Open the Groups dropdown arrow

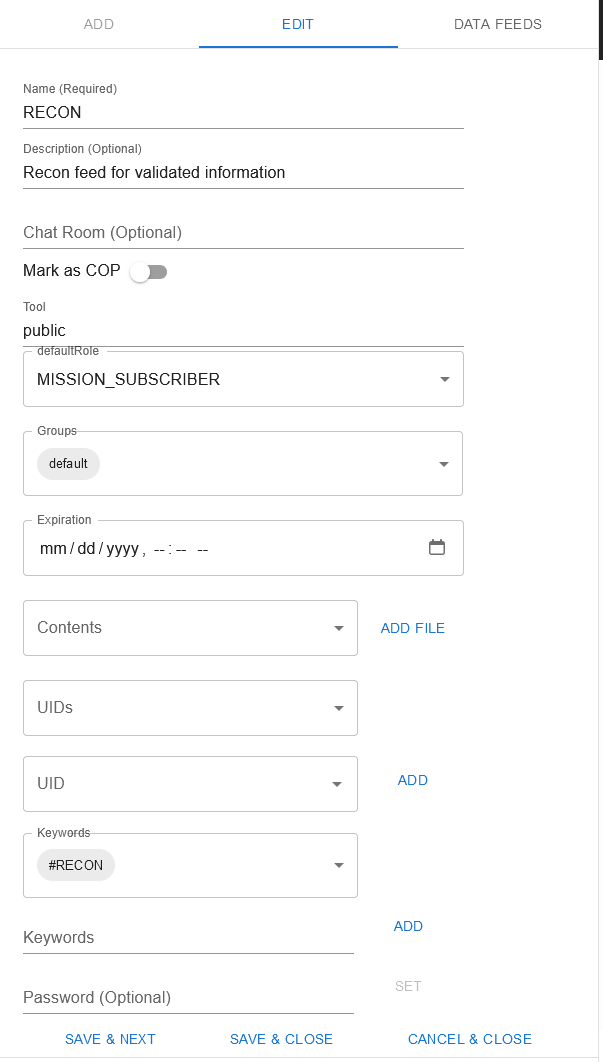pos(444,464)
